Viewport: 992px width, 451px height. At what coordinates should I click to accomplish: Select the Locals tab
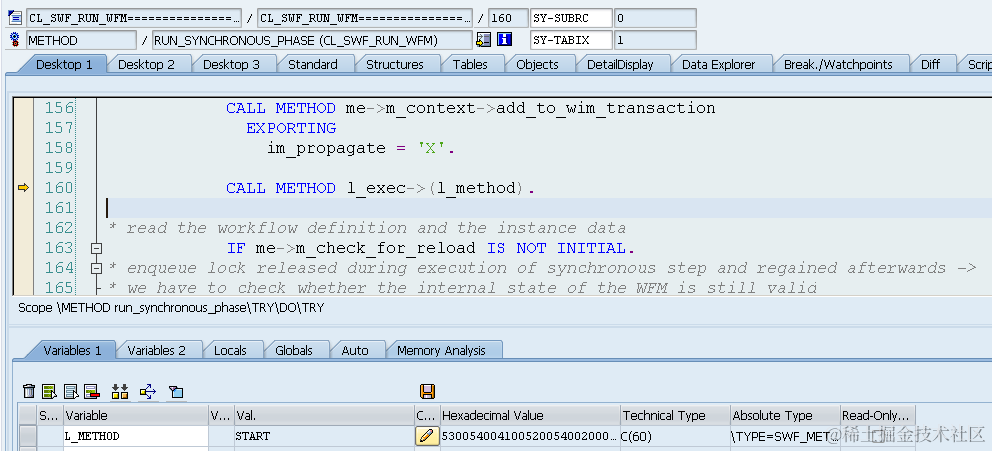point(230,350)
